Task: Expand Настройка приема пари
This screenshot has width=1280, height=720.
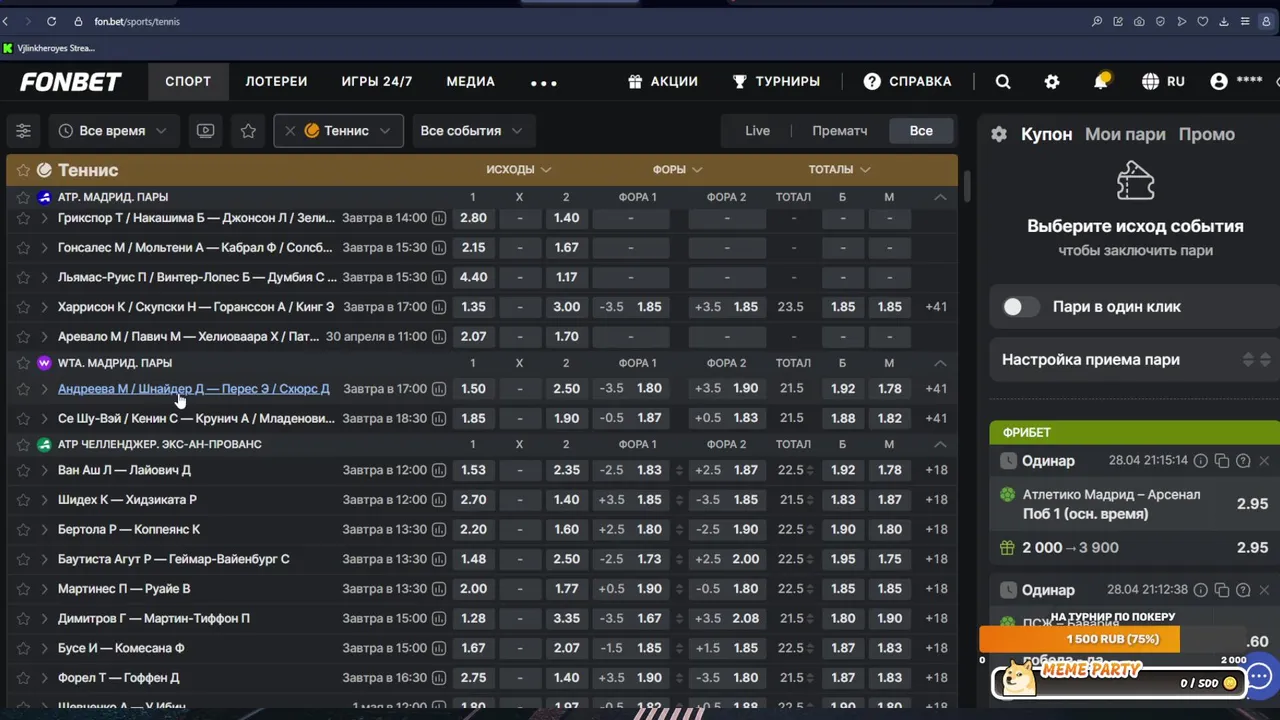Action: 1136,360
